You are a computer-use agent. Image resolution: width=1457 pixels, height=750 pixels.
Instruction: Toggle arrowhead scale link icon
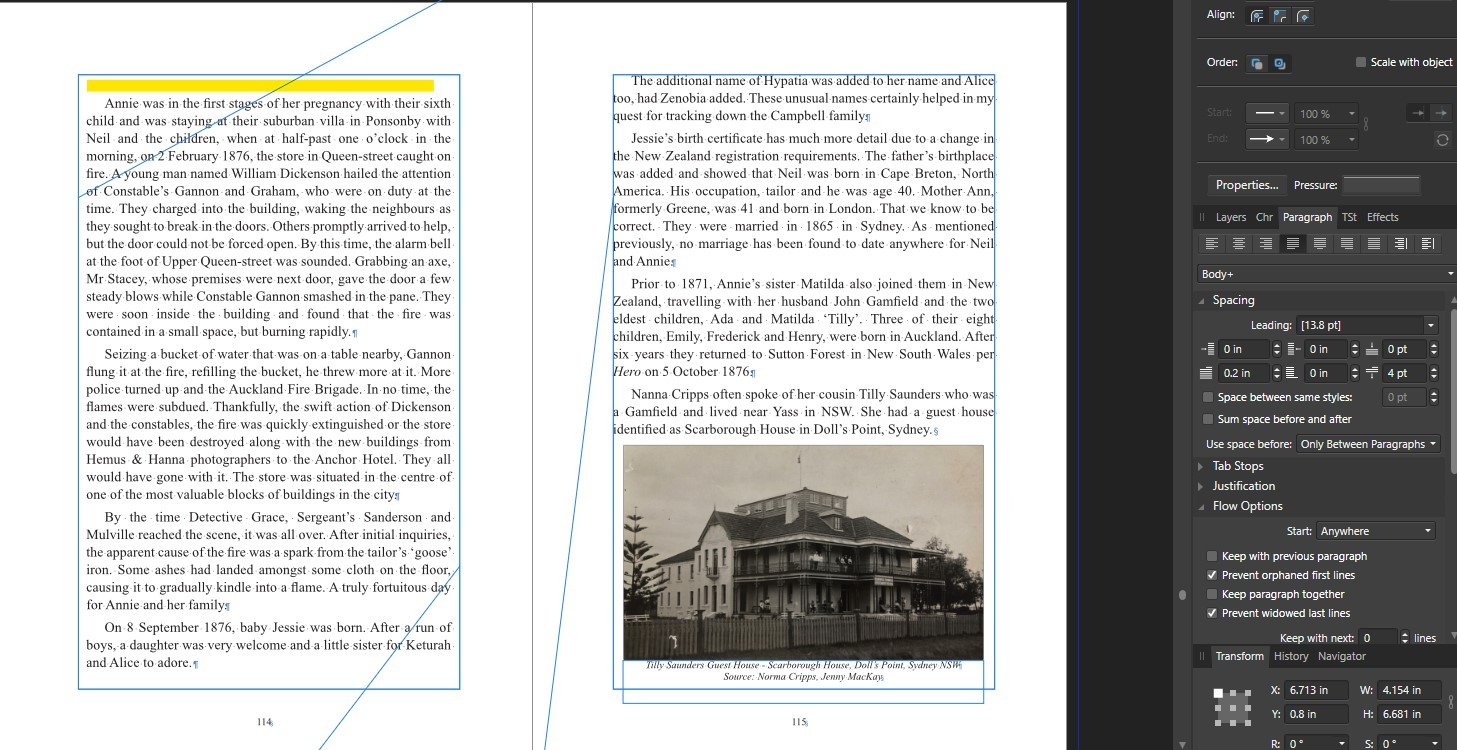pos(1366,126)
